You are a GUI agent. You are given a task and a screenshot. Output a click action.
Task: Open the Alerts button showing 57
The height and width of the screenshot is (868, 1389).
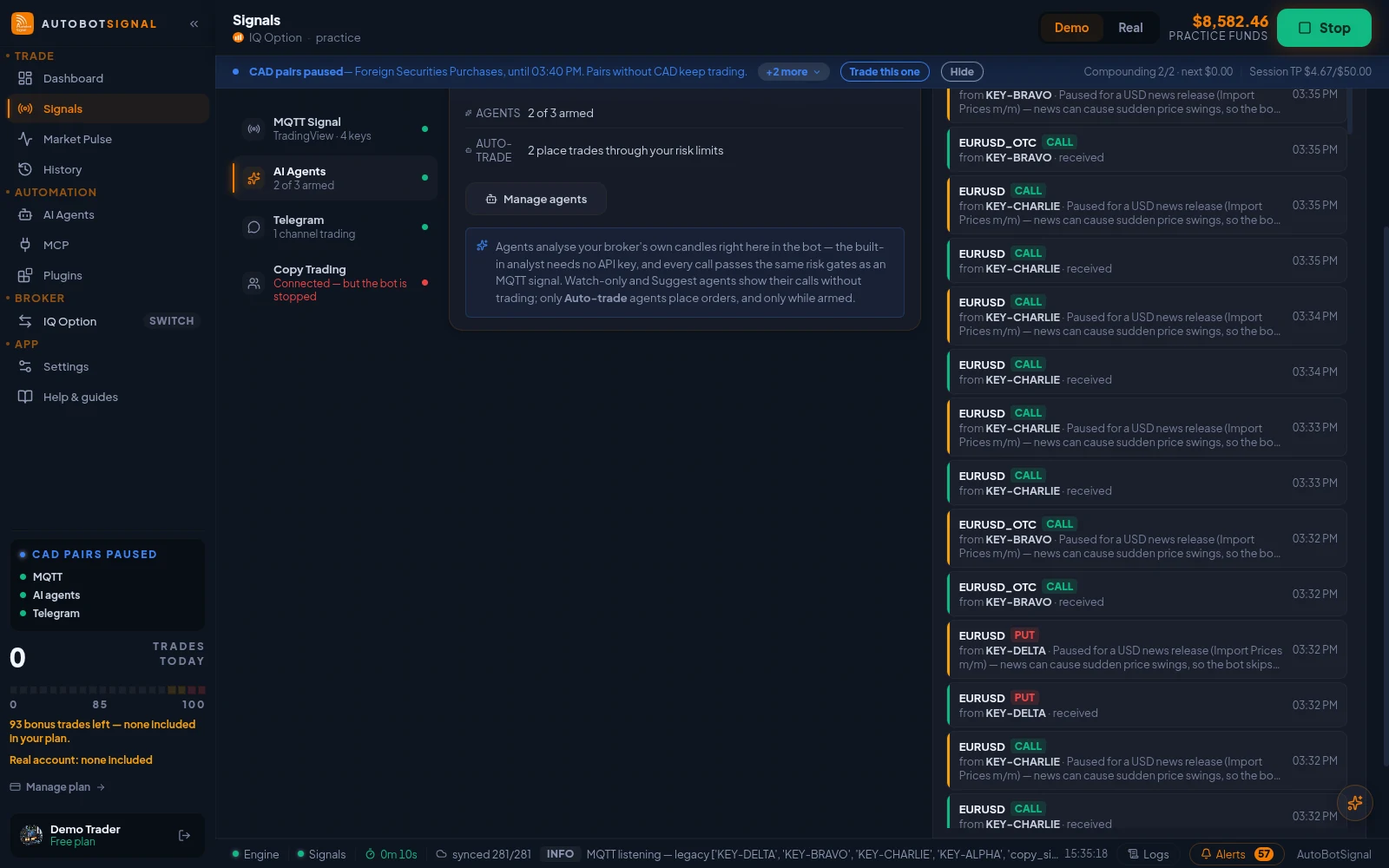[x=1236, y=854]
